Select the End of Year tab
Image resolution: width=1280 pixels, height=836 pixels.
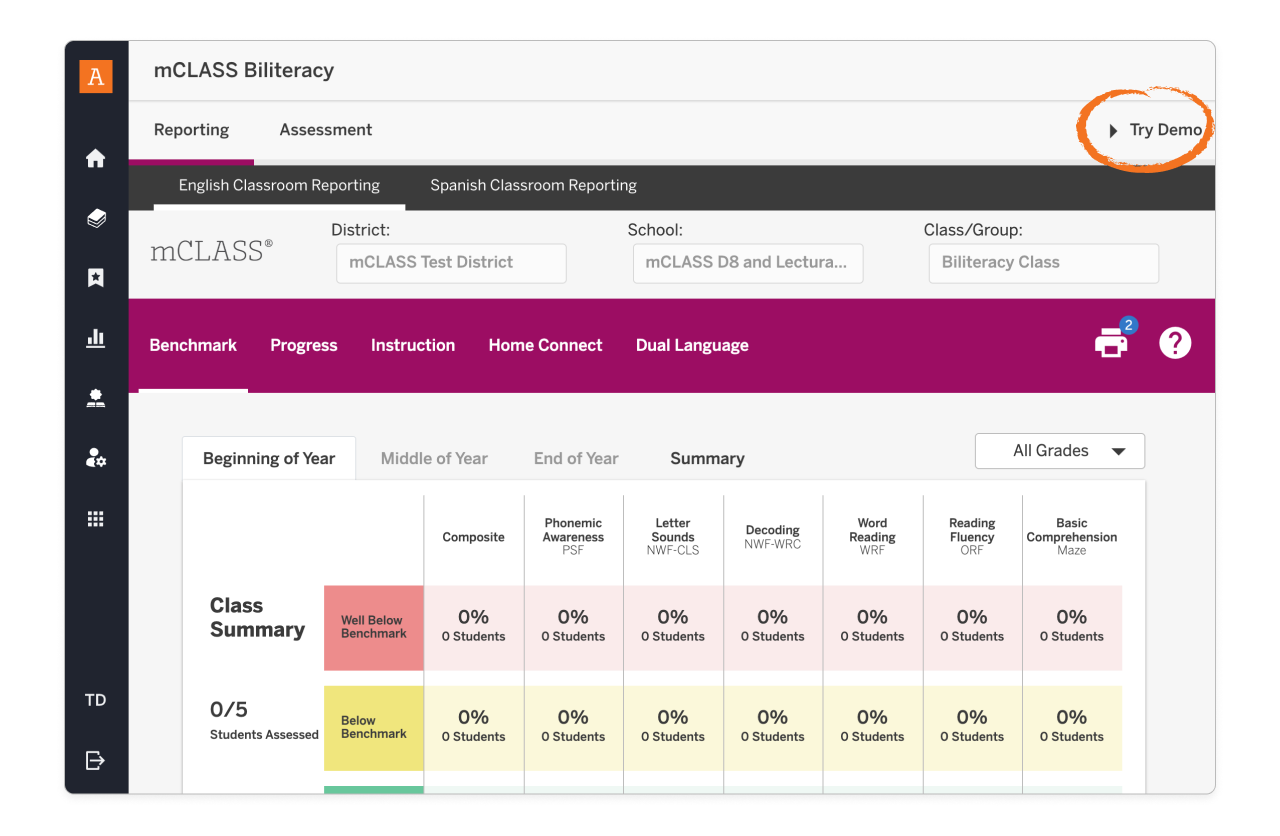click(576, 458)
